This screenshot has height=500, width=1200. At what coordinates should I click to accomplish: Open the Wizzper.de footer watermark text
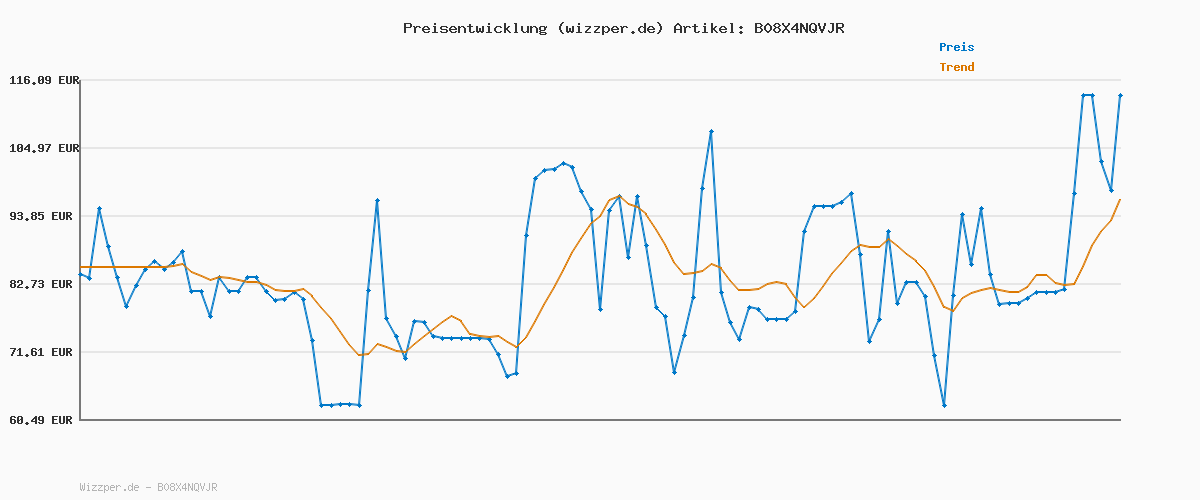tap(148, 487)
